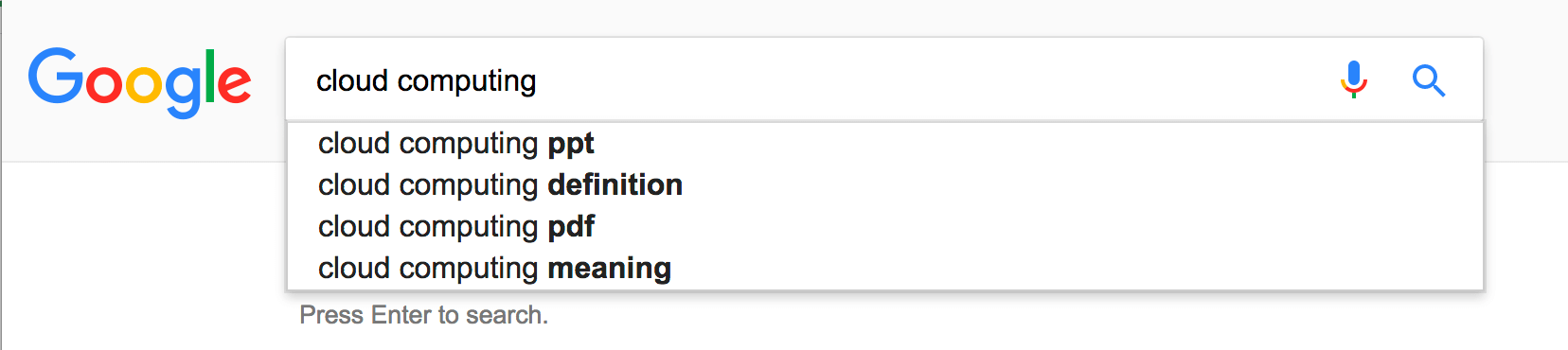
Task: Click the bold word ppt in suggestions
Action: click(x=571, y=145)
